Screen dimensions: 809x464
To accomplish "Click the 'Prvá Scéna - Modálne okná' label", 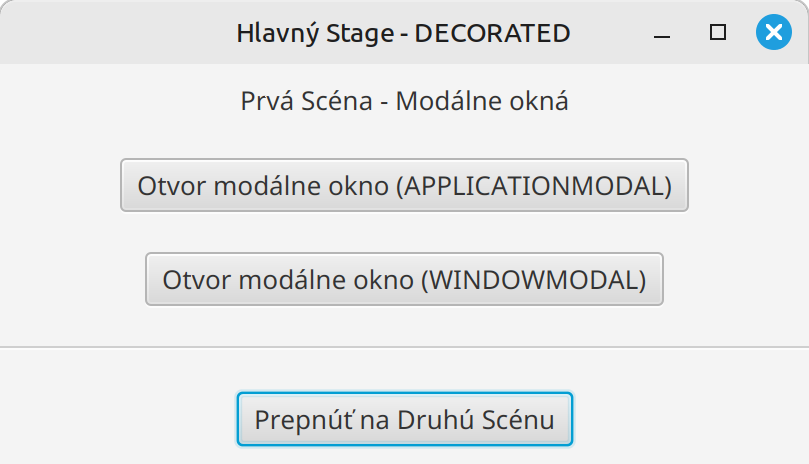I will tap(404, 101).
